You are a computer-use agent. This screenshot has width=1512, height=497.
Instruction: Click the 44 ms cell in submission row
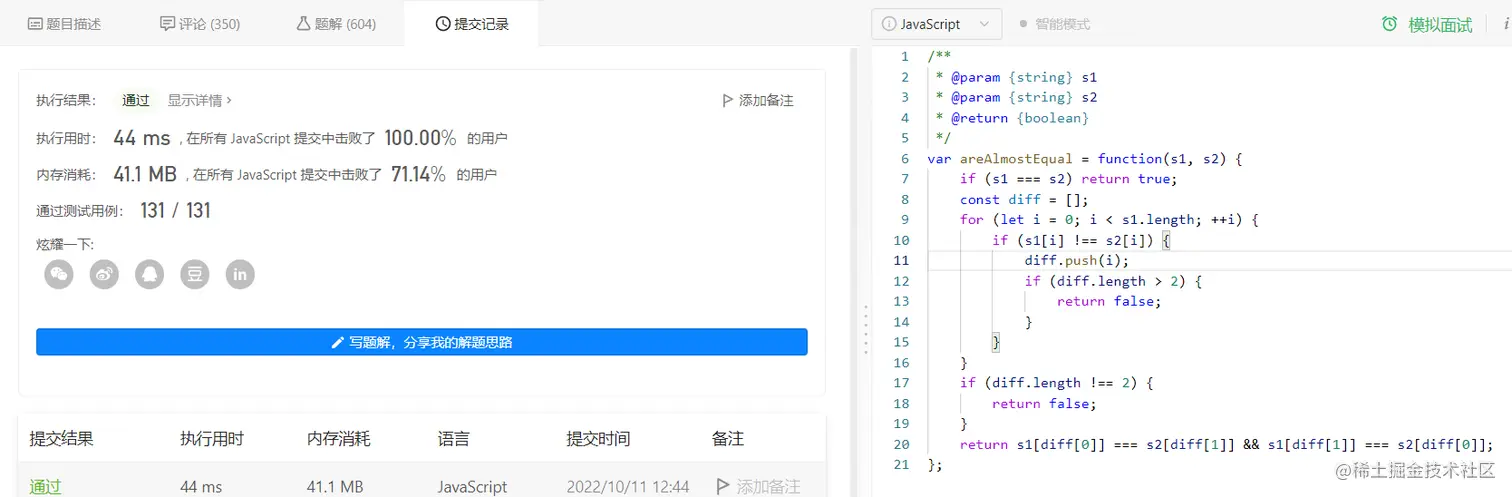tap(201, 487)
